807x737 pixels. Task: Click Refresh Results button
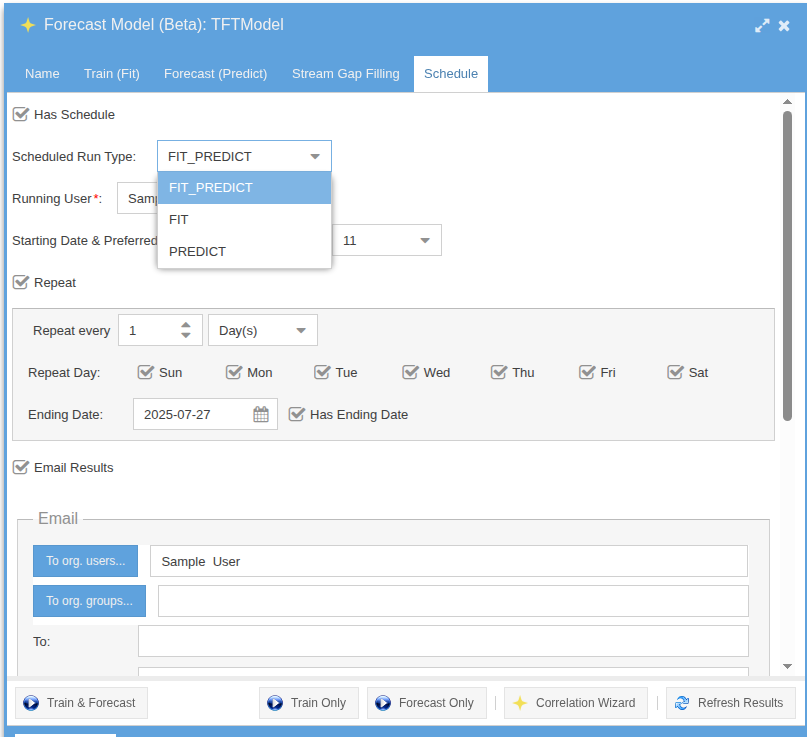(731, 703)
